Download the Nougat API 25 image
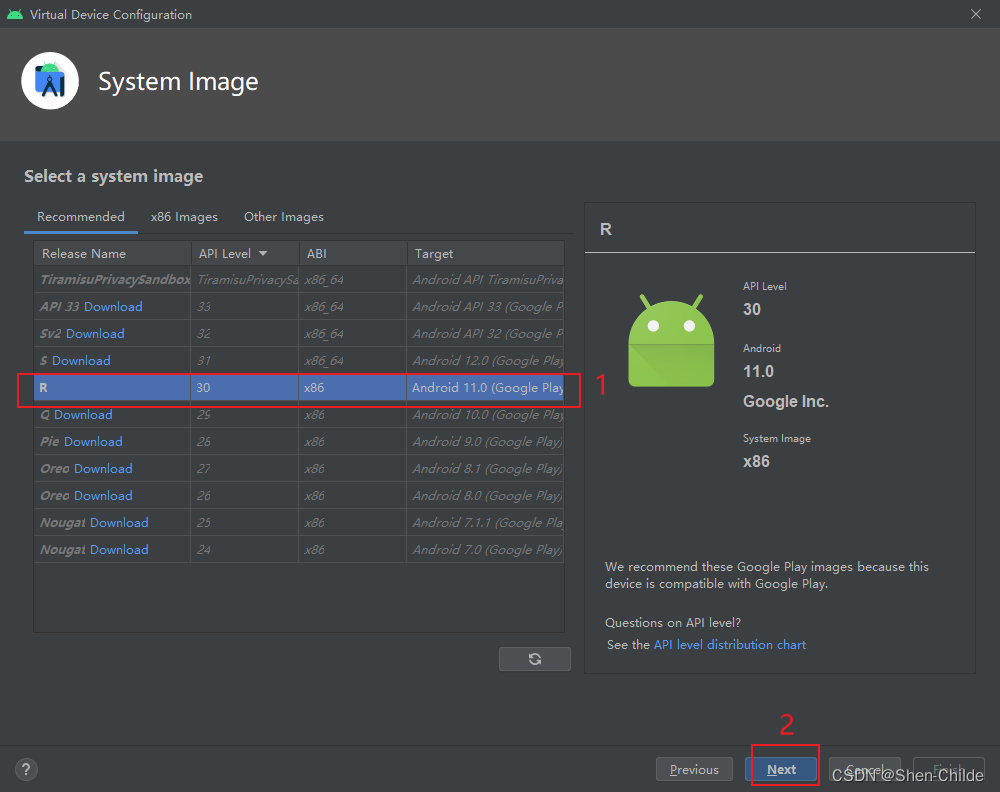Viewport: 1000px width, 792px height. pos(119,522)
